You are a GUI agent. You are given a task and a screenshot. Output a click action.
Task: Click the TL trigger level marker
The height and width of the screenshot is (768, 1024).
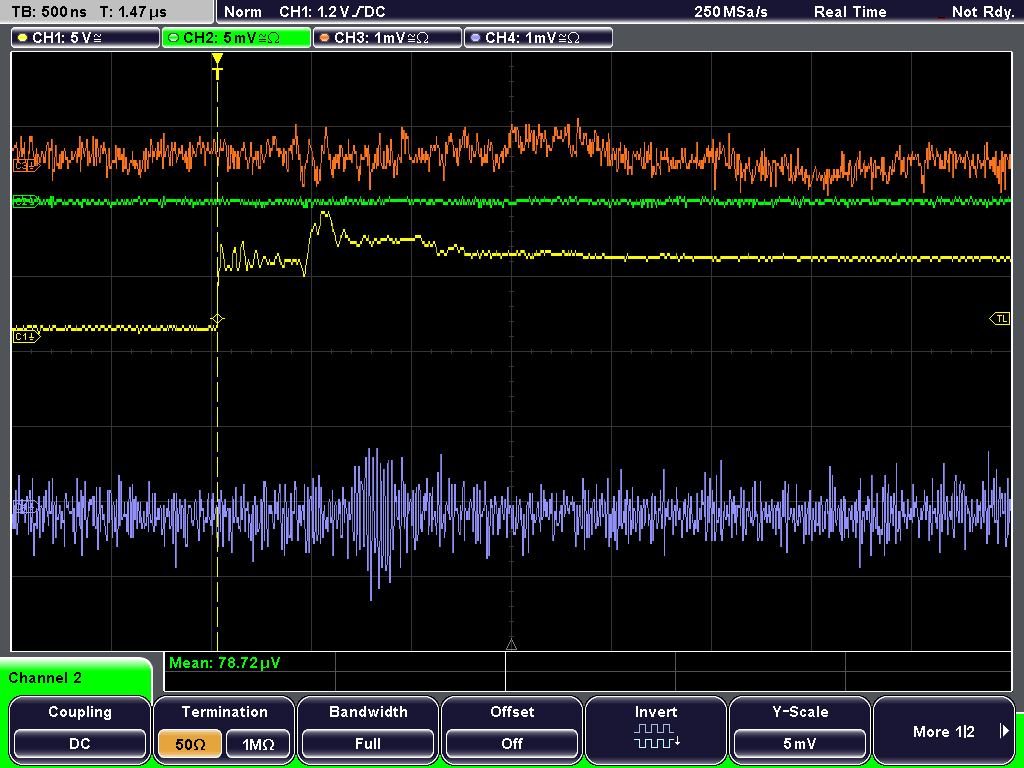(1000, 319)
